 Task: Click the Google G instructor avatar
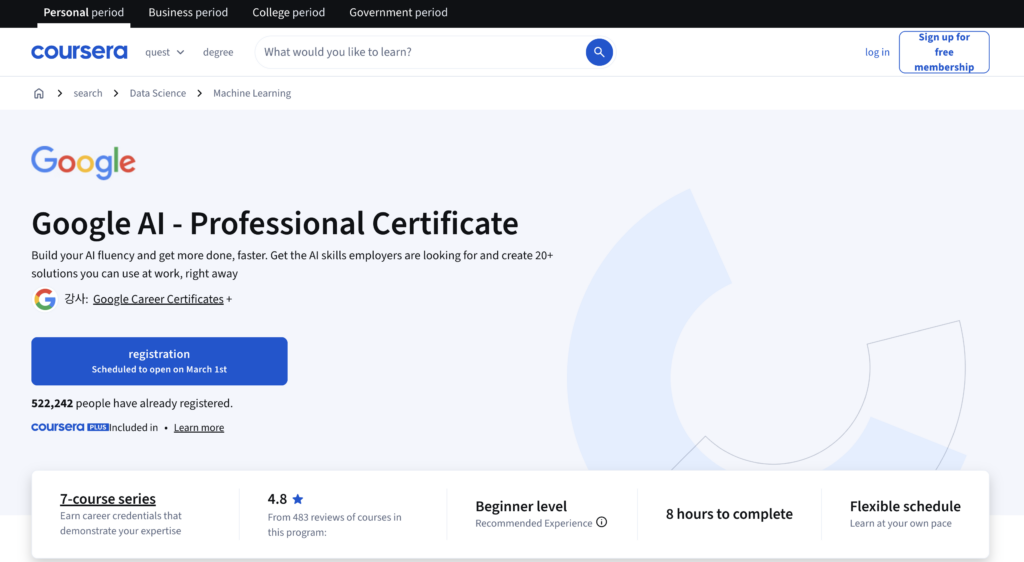click(x=45, y=299)
